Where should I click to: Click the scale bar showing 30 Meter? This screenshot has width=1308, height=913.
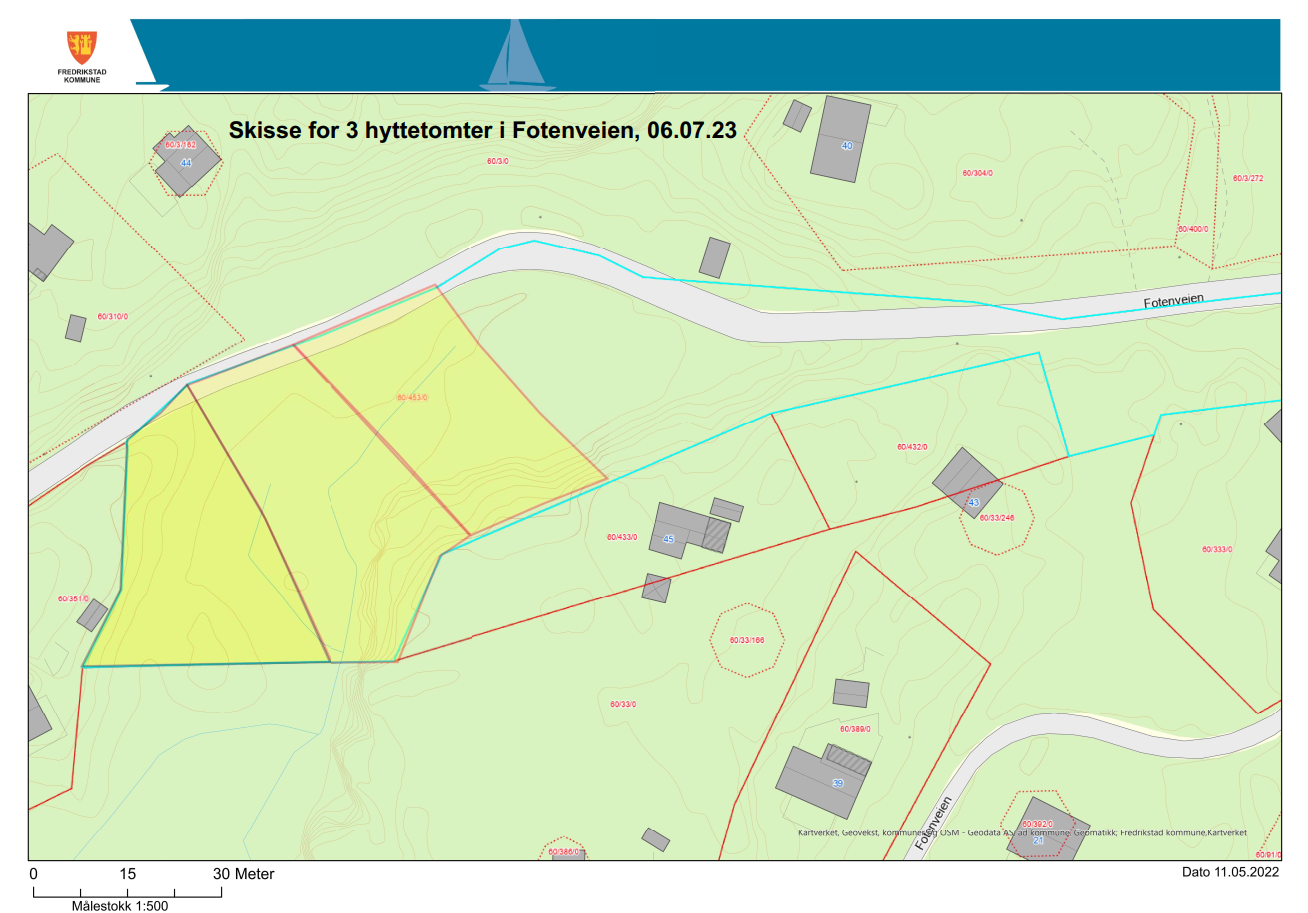127,887
